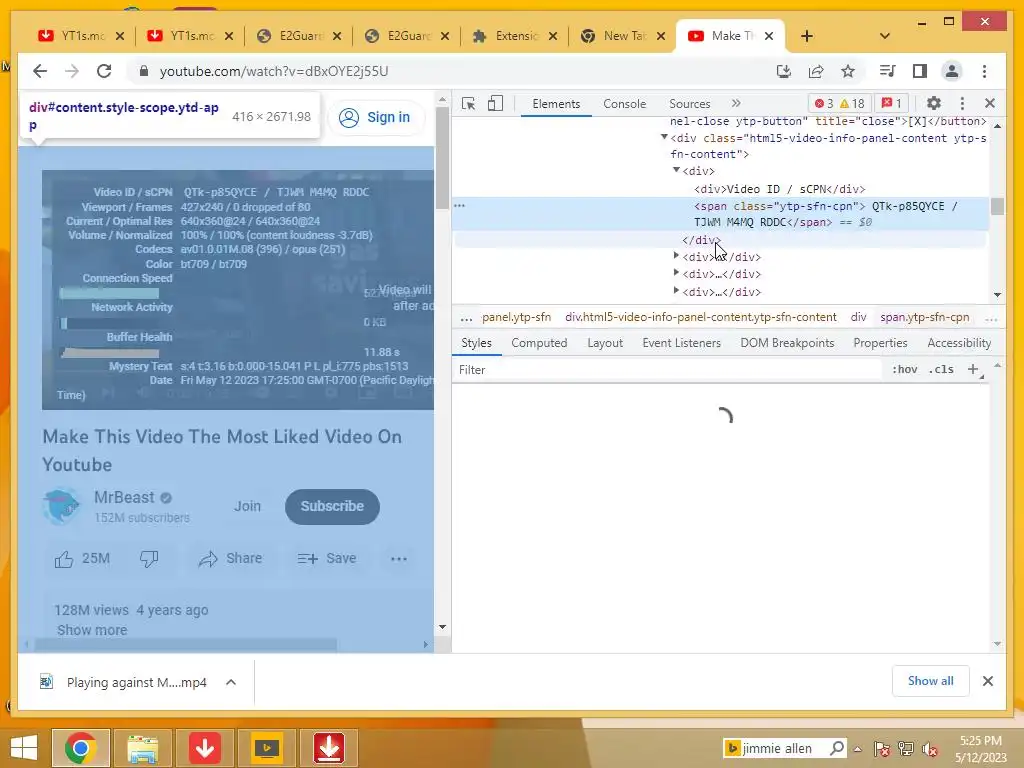This screenshot has height=768, width=1024.
Task: Select div.html5-video-info-panel-content breadcrumb item
Action: point(701,317)
